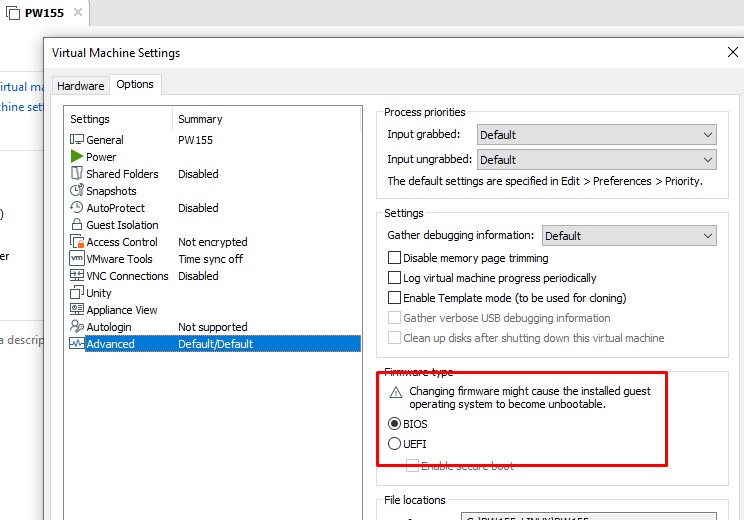The height and width of the screenshot is (520, 744).
Task: Click the Advanced waveform icon
Action: 76,343
